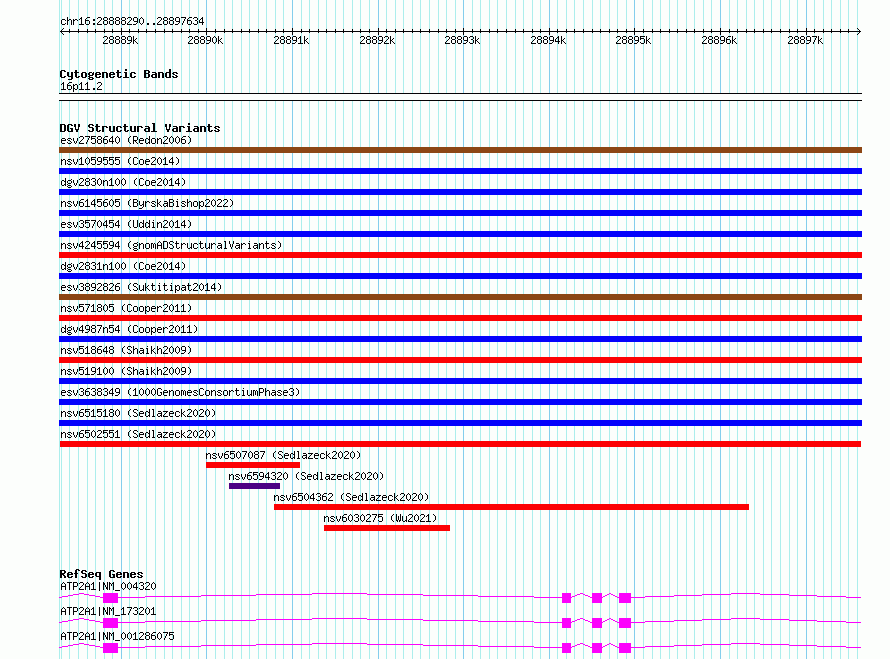The height and width of the screenshot is (659, 890).
Task: Select the red bar under nsv571805
Action: (460, 318)
